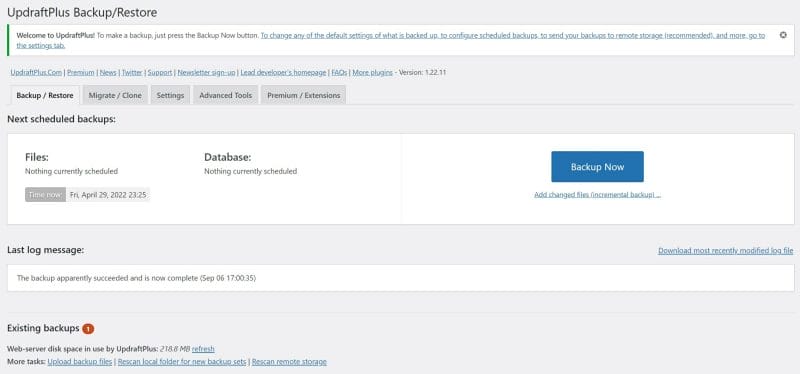Open the Premium link in header links
The width and height of the screenshot is (800, 374).
(x=81, y=72)
